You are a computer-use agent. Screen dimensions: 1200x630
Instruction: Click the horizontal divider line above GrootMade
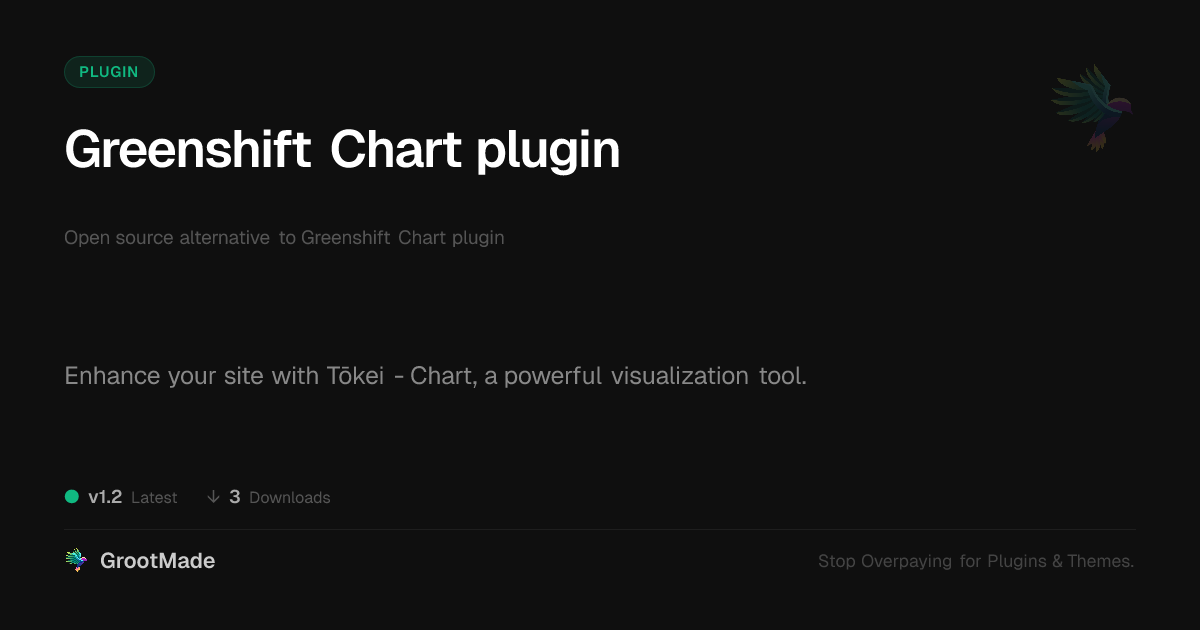tap(600, 529)
